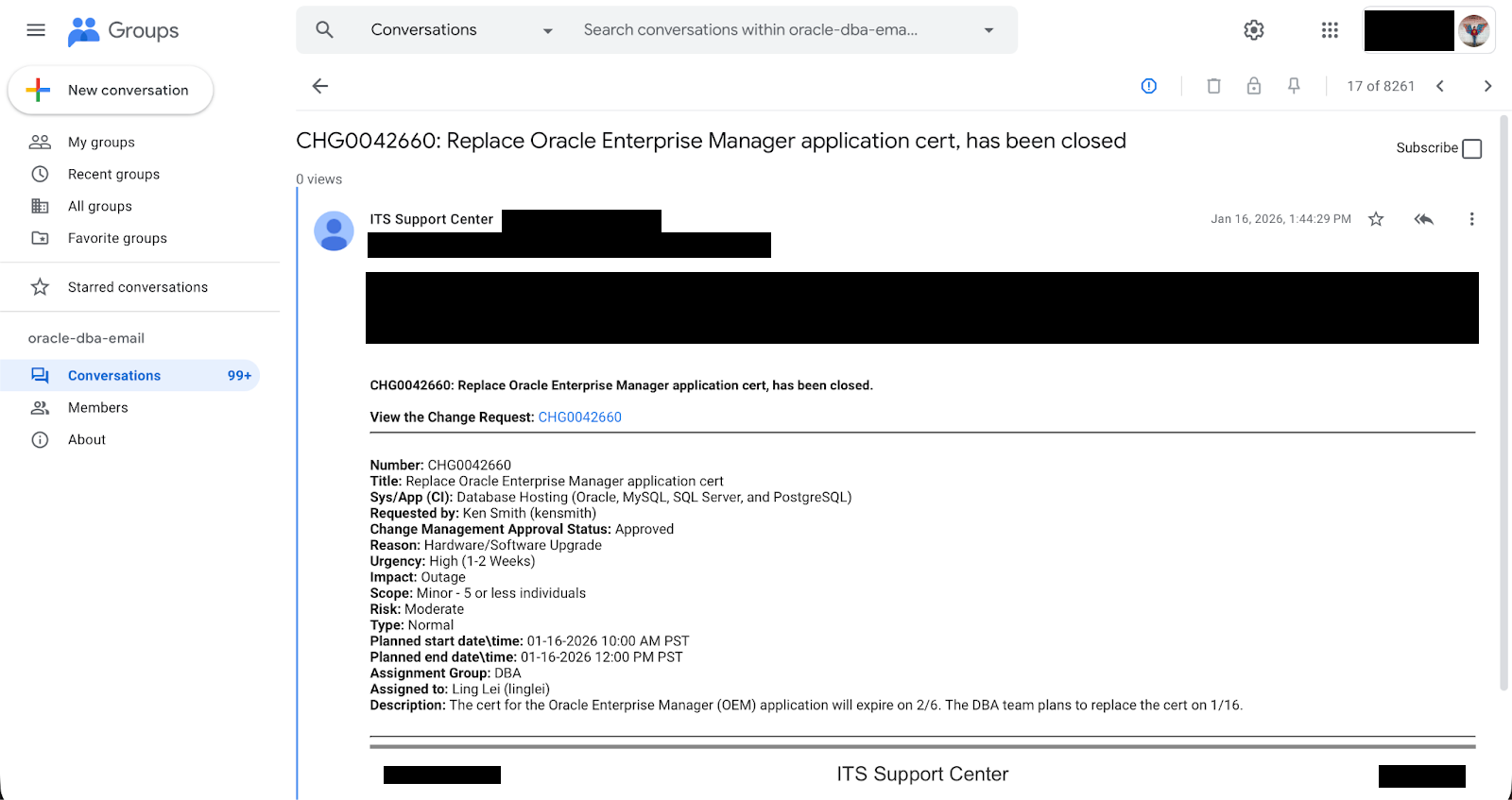The height and width of the screenshot is (800, 1512).
Task: Pin this conversation
Action: (1294, 86)
